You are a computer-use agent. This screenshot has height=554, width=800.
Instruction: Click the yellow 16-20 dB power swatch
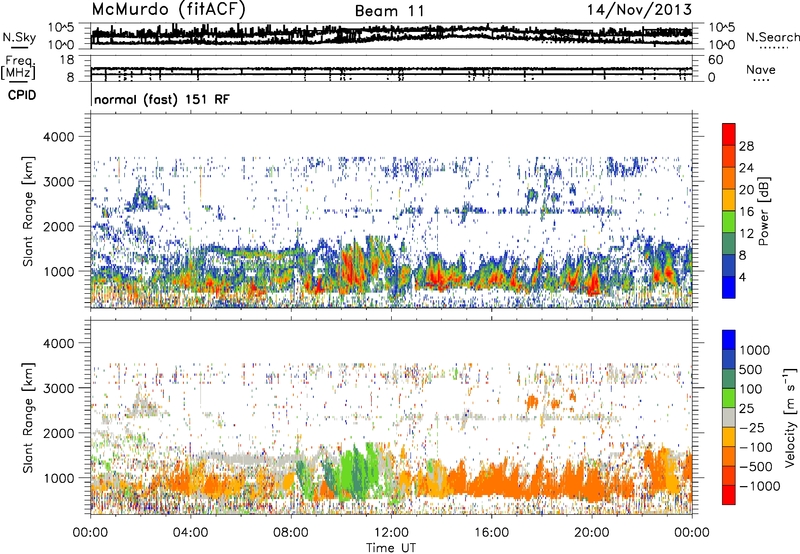pyautogui.click(x=729, y=200)
